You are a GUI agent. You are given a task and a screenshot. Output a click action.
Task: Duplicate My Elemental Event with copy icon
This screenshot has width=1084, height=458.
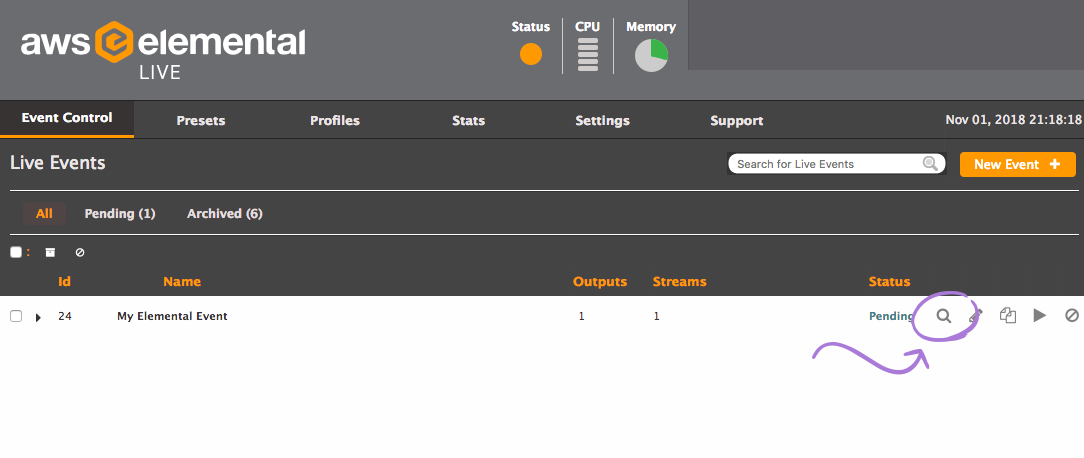click(x=1008, y=316)
